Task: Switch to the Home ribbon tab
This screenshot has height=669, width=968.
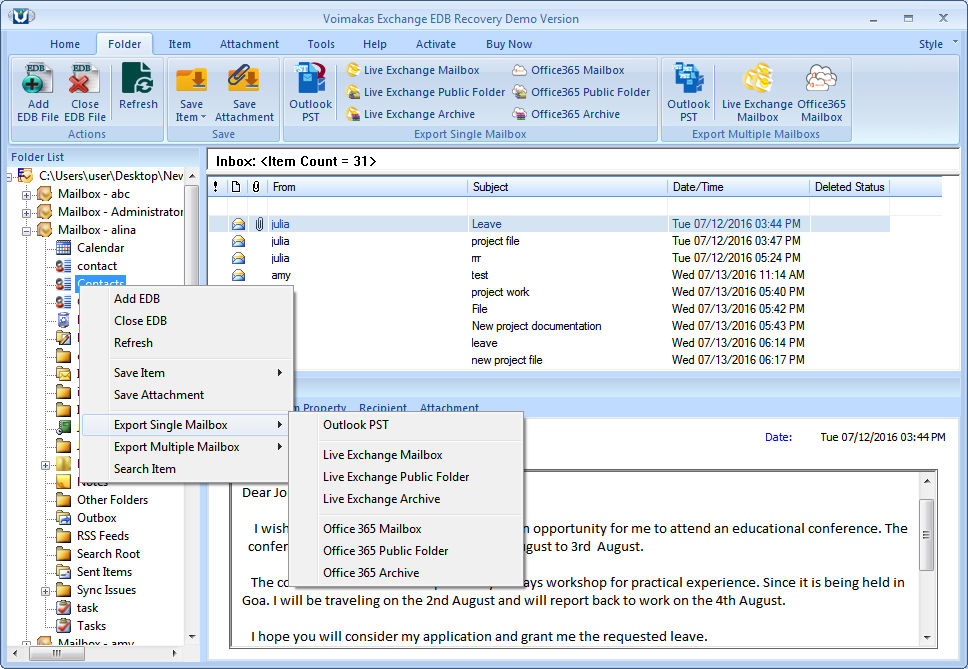Action: 65,44
